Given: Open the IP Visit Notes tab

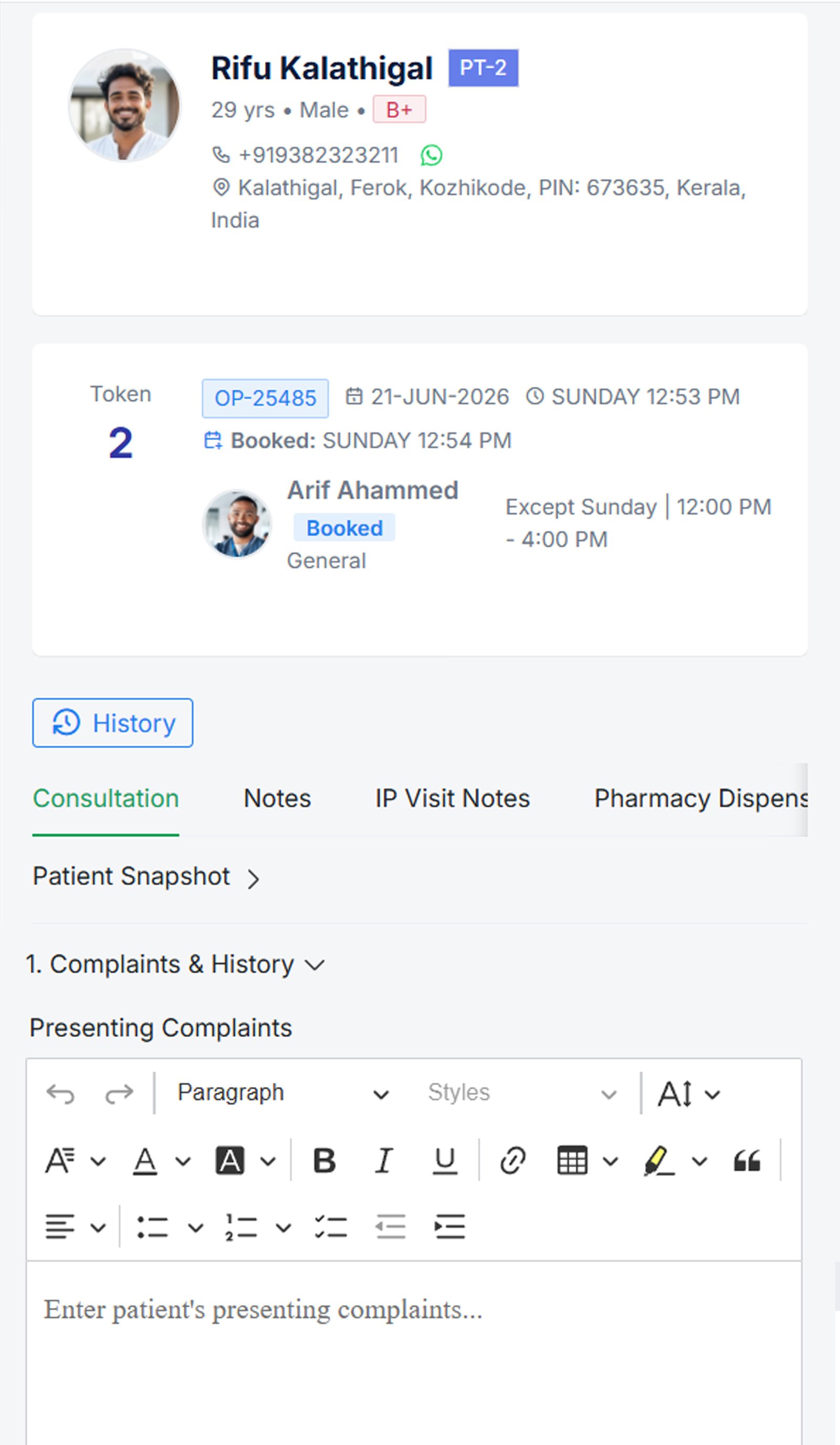Looking at the screenshot, I should point(453,798).
